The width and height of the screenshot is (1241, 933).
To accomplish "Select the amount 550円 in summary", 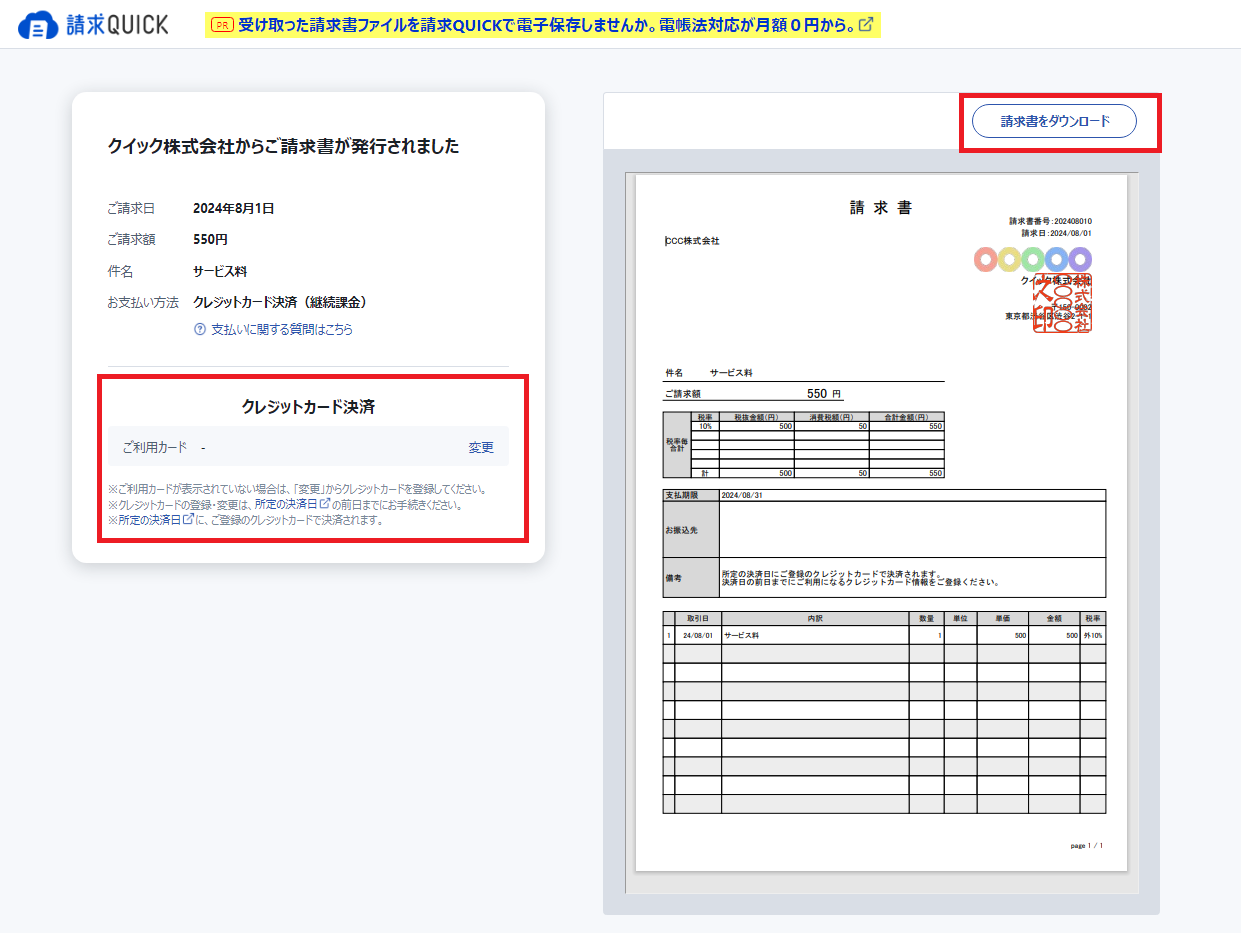I will tap(210, 240).
